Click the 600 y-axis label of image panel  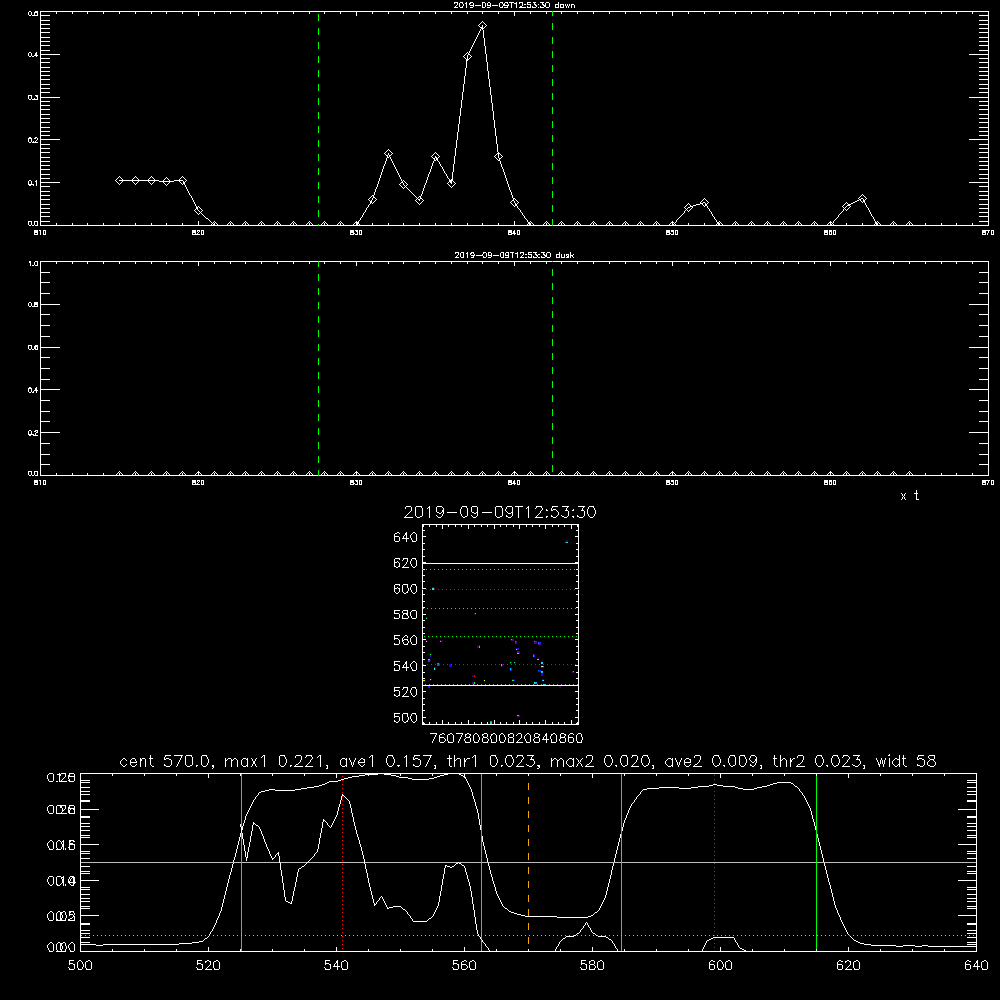tap(406, 589)
